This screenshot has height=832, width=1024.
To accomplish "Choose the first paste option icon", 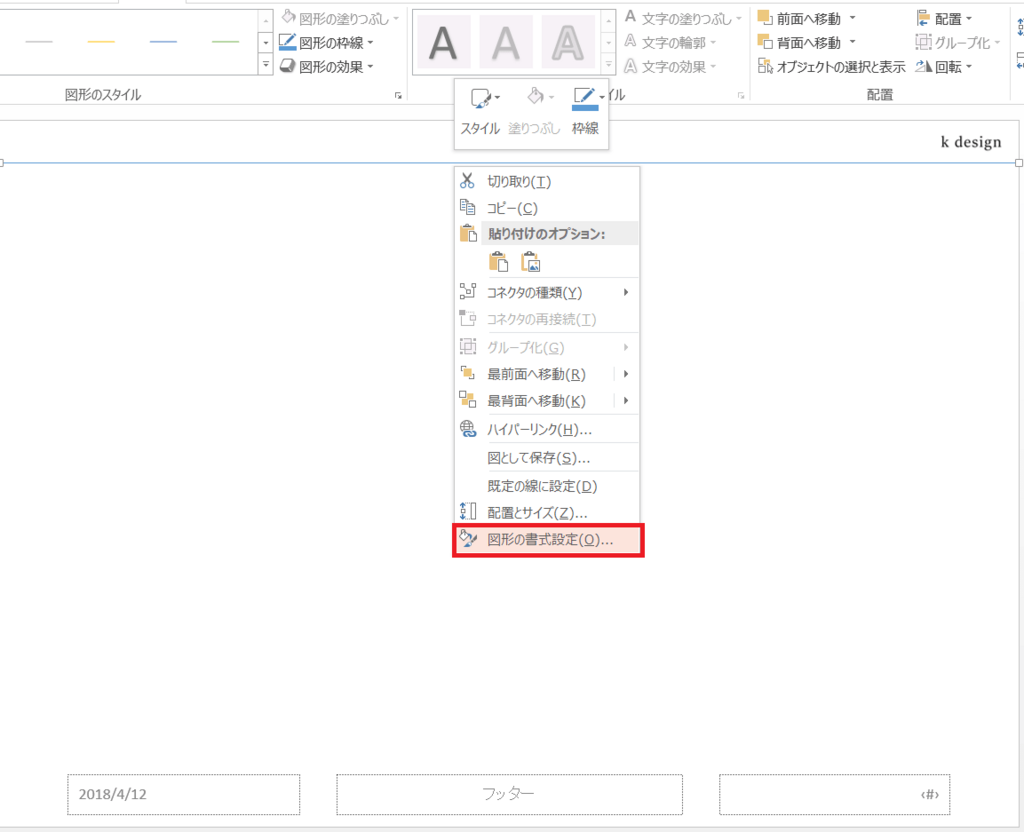I will pyautogui.click(x=498, y=262).
